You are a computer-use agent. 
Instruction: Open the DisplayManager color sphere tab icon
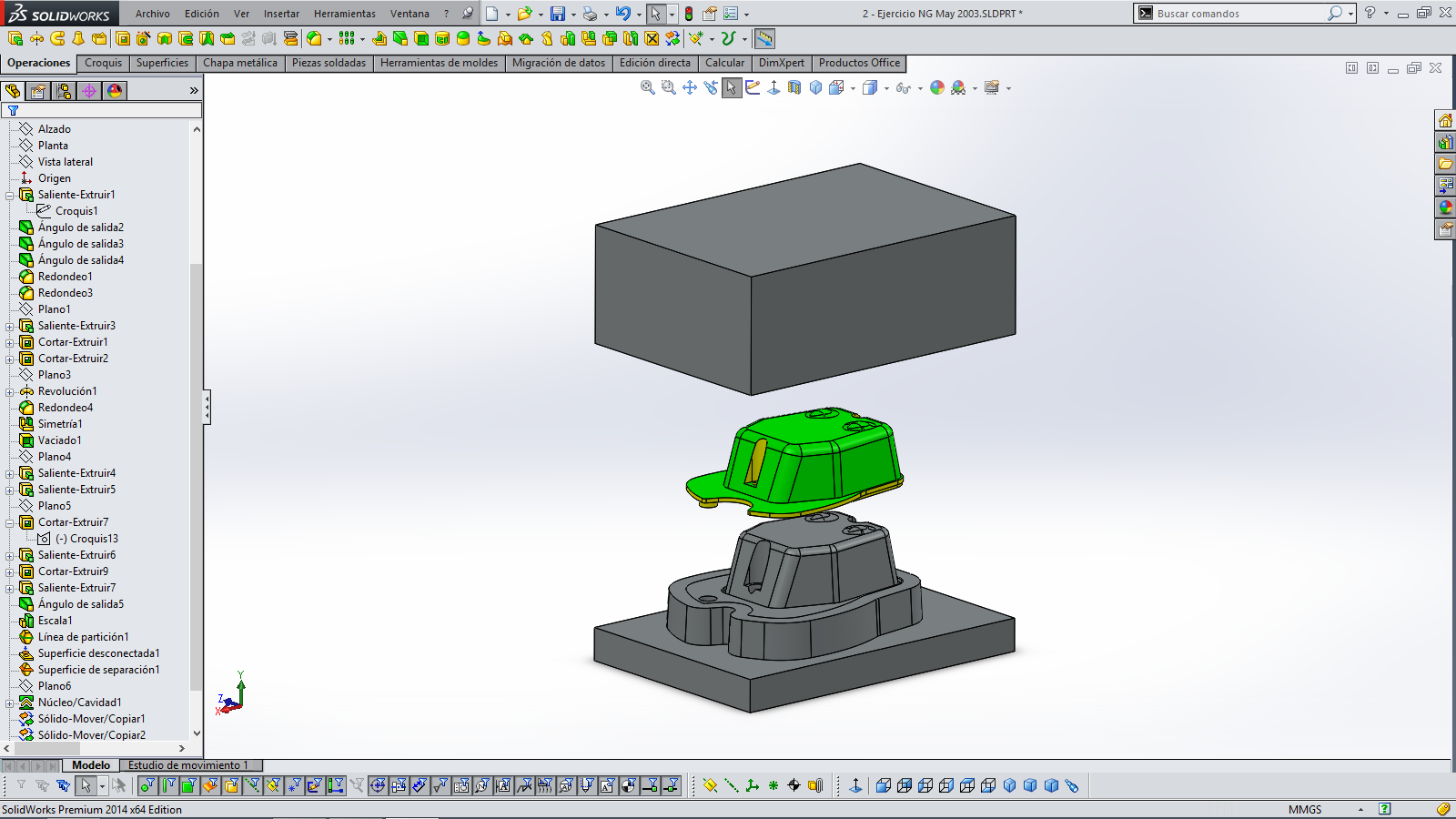point(115,91)
